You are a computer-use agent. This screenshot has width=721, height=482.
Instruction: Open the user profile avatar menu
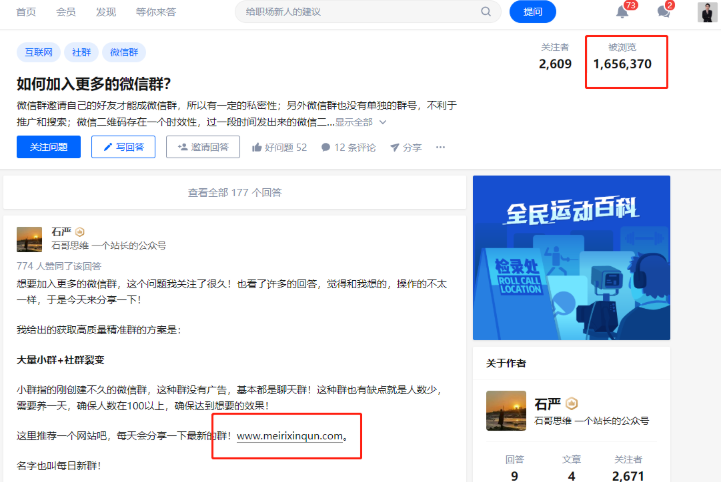pos(707,12)
